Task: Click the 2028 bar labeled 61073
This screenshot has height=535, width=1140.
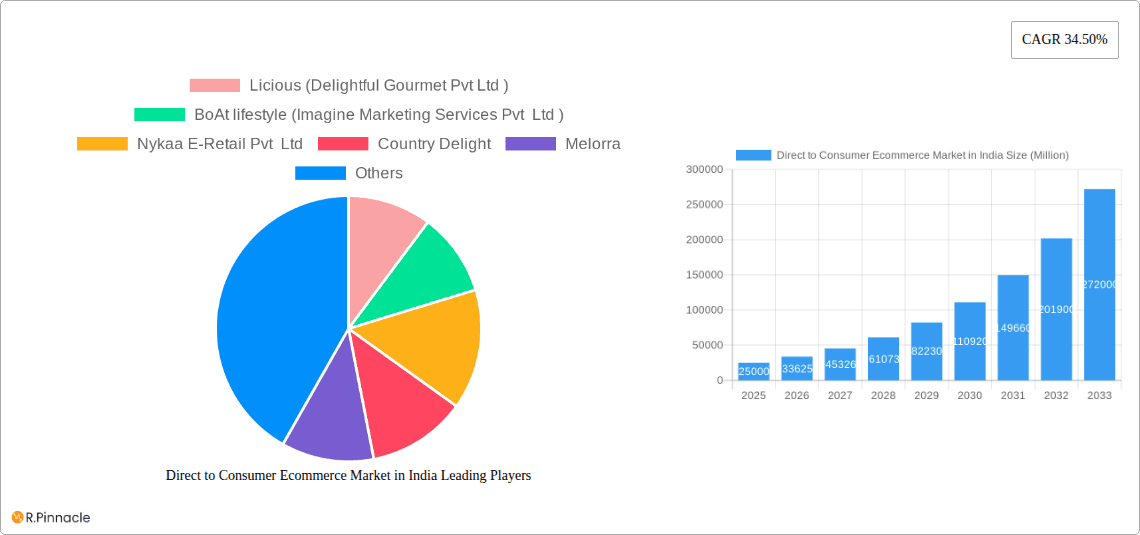Action: (883, 359)
